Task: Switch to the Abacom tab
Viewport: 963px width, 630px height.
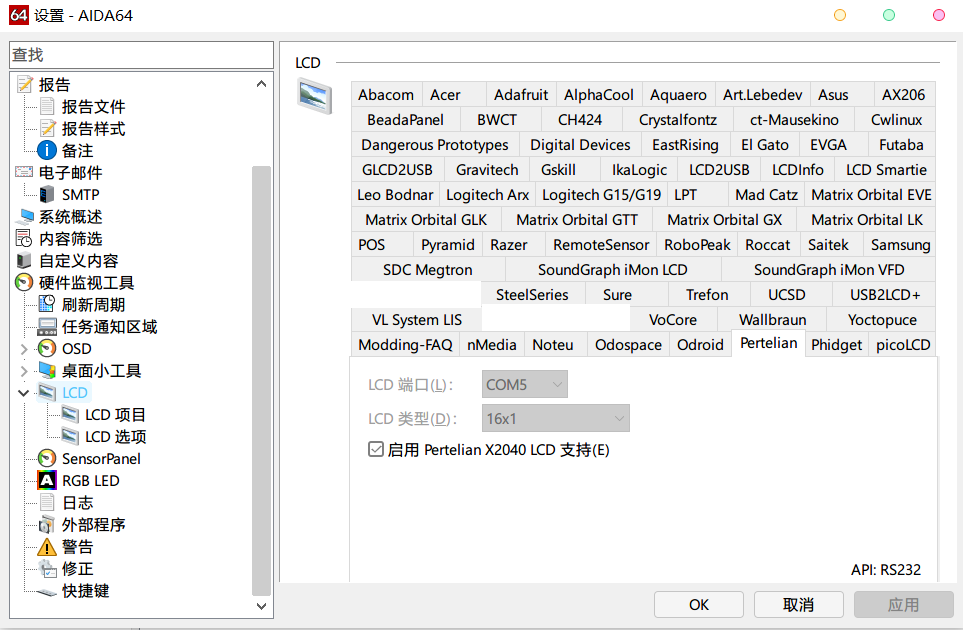Action: pos(386,95)
